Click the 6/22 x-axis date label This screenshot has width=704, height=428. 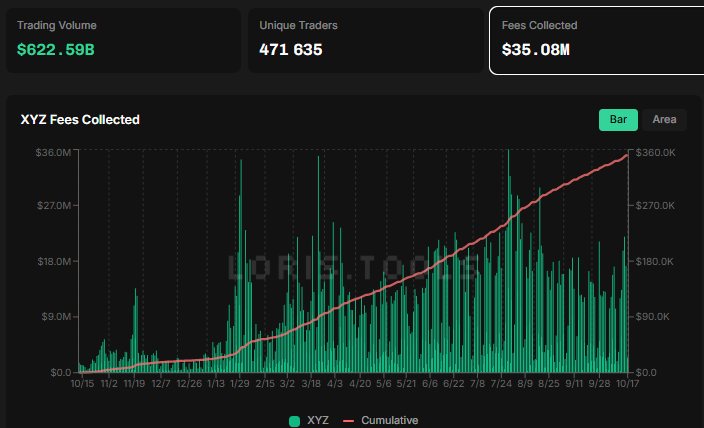click(x=453, y=384)
